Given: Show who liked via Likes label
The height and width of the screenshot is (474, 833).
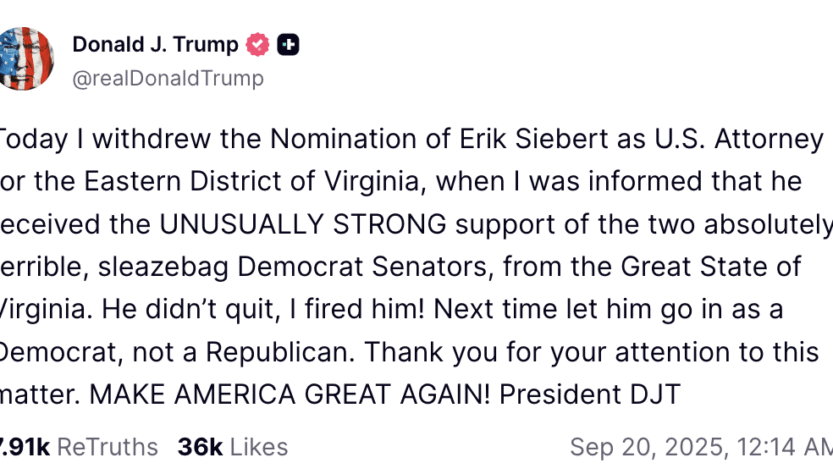Looking at the screenshot, I should [x=259, y=446].
